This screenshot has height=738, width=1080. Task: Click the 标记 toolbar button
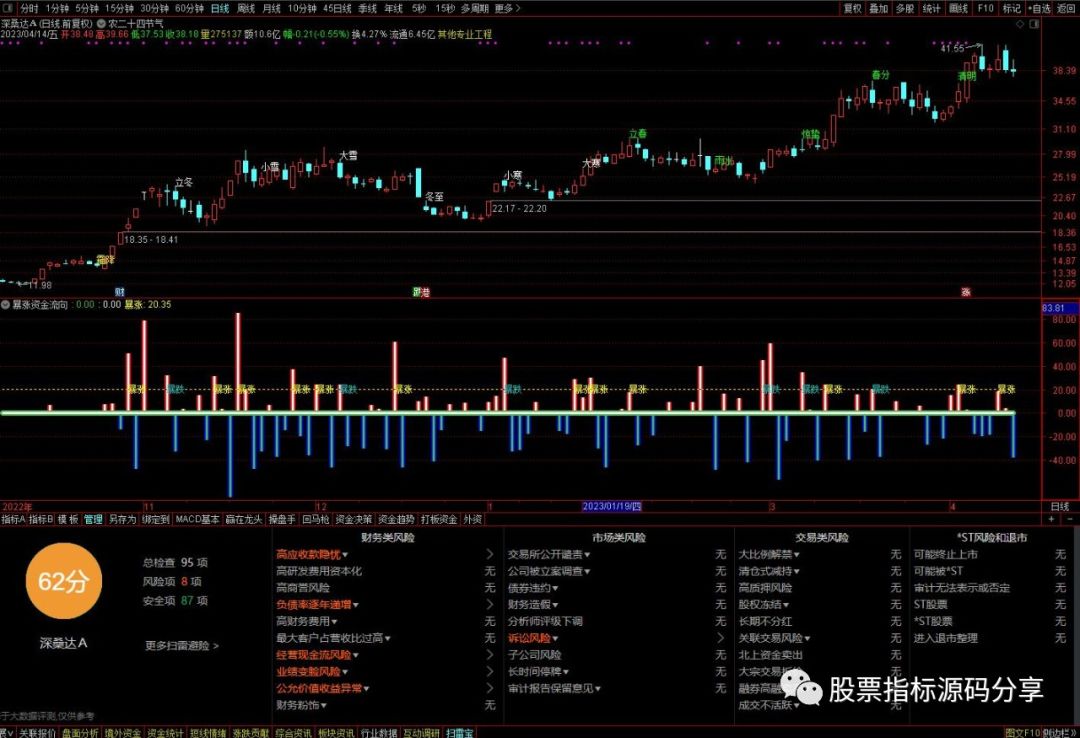pyautogui.click(x=1012, y=8)
